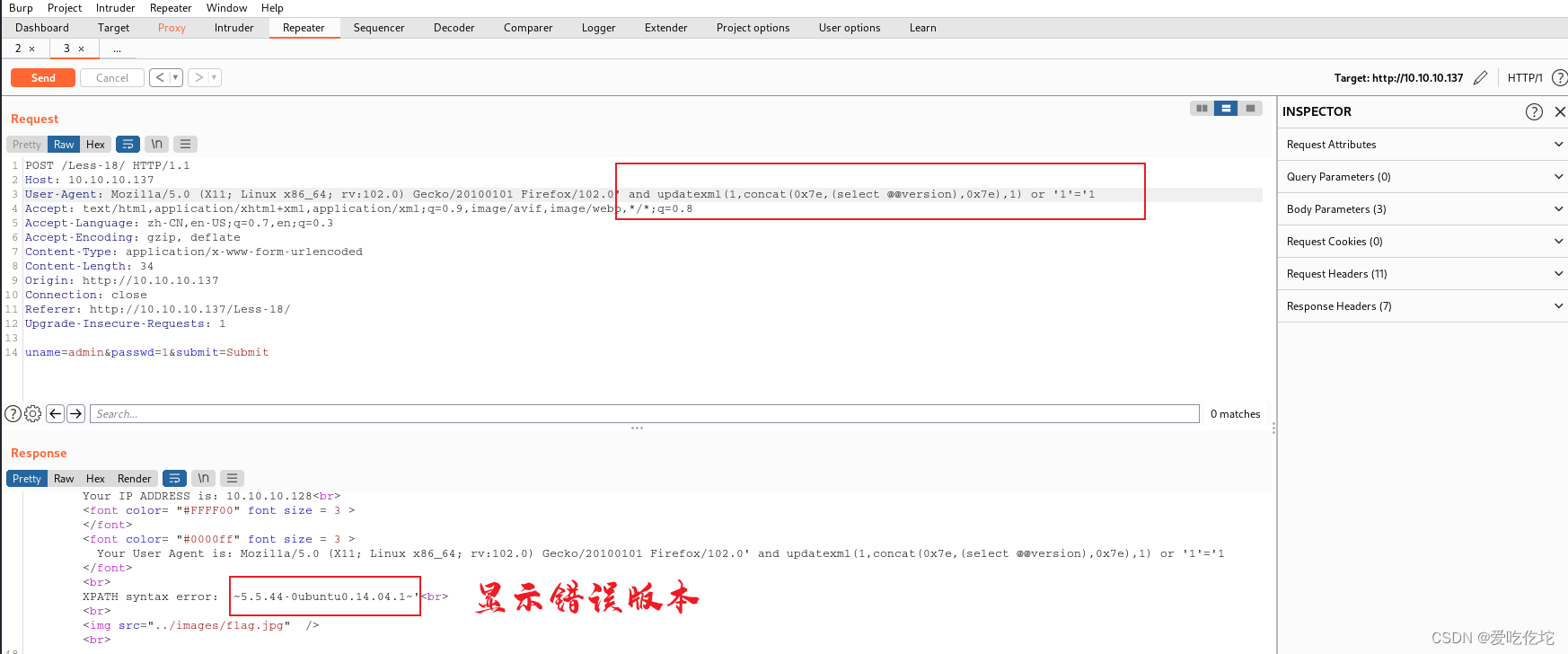Select top-bottom split layout icon
1568x654 pixels.
[1226, 108]
